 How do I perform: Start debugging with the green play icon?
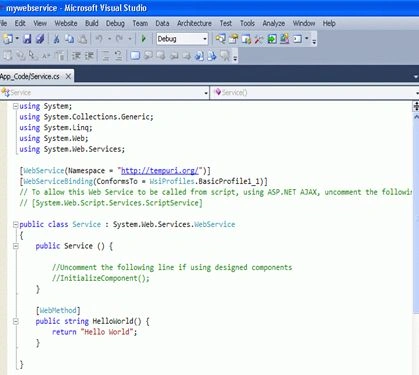tap(144, 39)
